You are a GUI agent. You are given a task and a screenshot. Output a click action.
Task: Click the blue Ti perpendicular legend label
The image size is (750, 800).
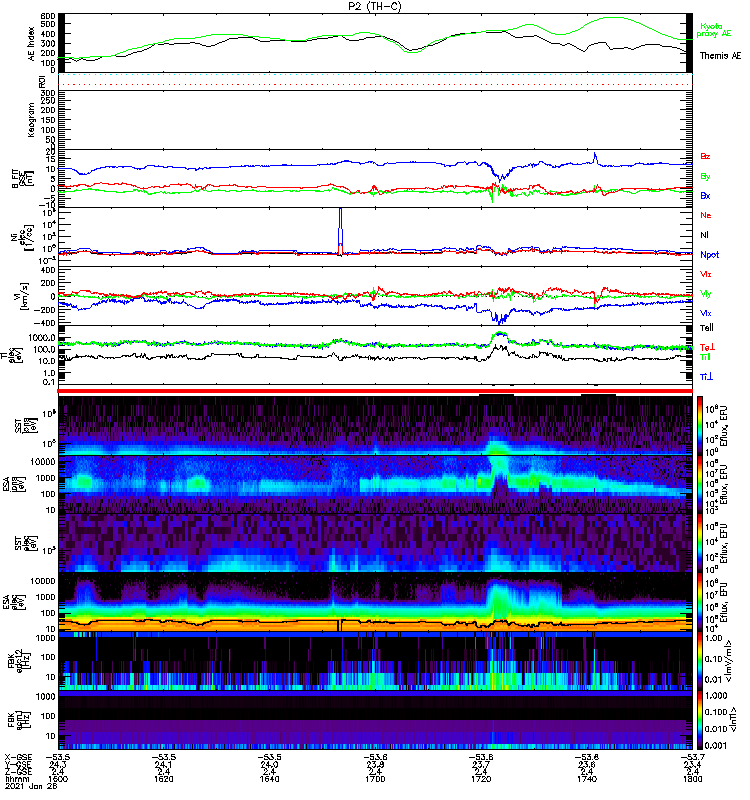pos(706,377)
